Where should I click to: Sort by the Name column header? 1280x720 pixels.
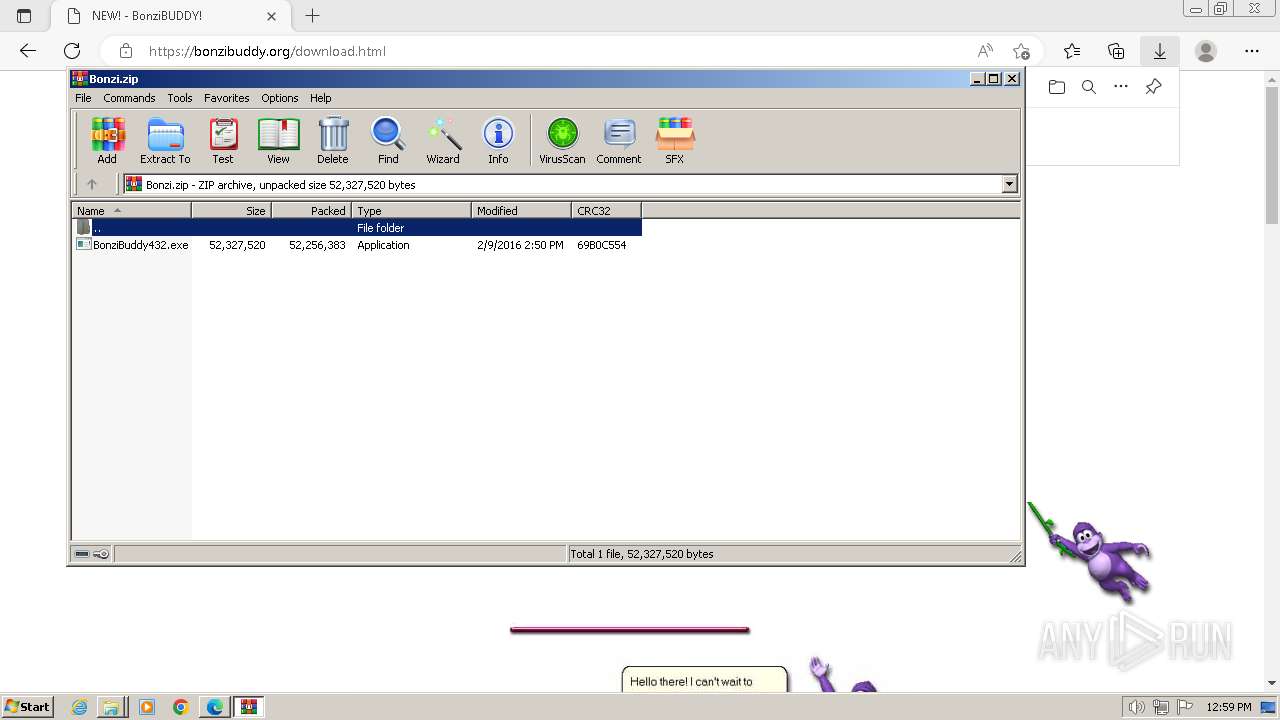pyautogui.click(x=131, y=210)
